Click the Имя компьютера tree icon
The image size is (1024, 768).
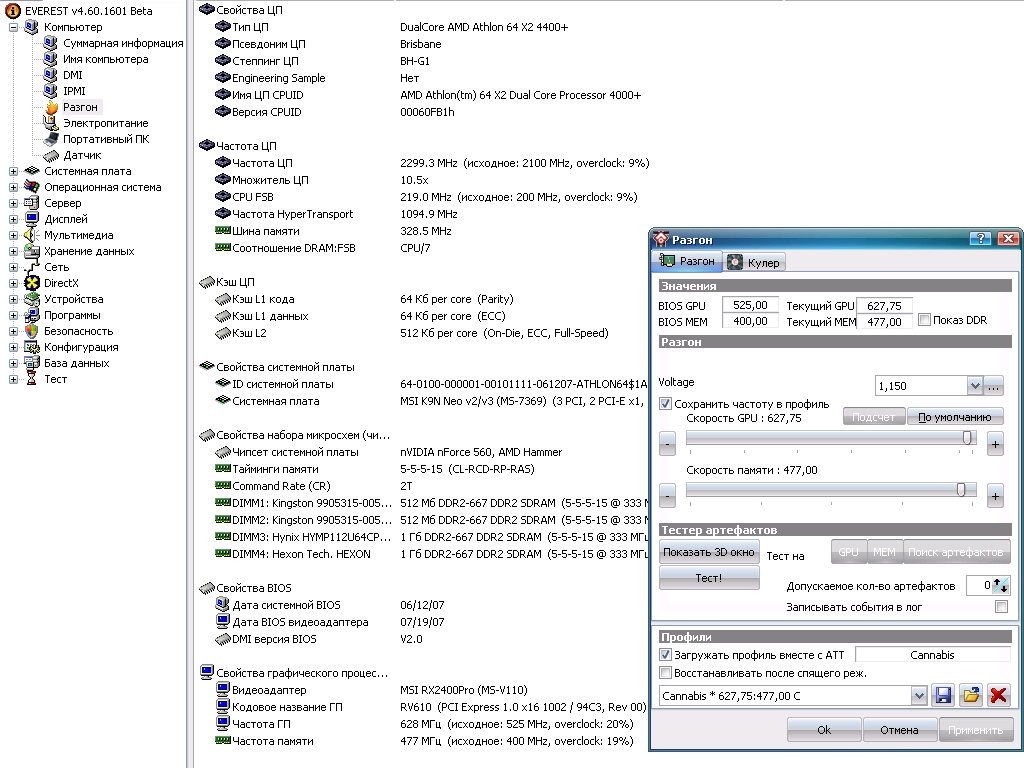pyautogui.click(x=50, y=59)
